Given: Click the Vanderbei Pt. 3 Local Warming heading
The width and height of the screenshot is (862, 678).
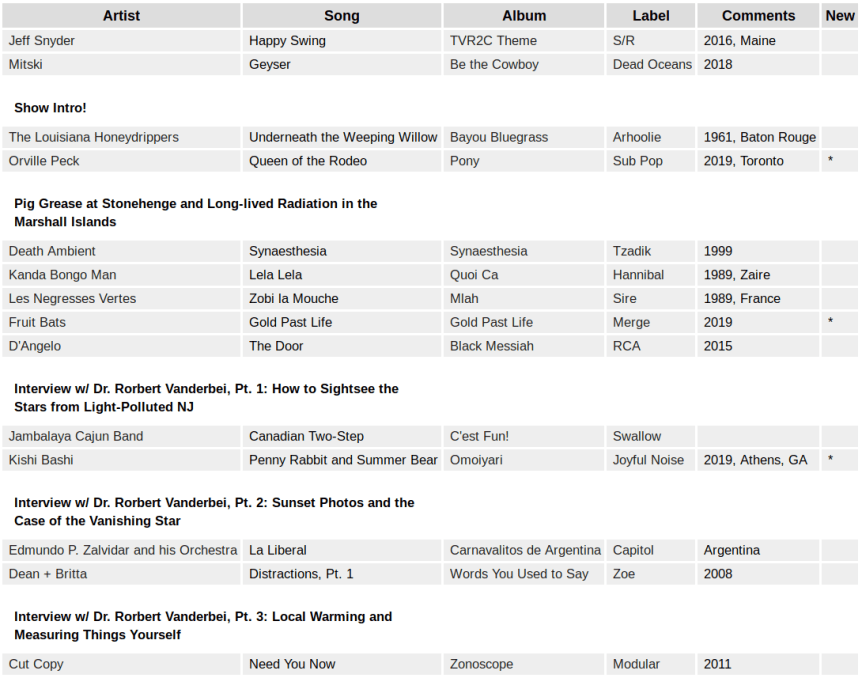Looking at the screenshot, I should coord(203,625).
